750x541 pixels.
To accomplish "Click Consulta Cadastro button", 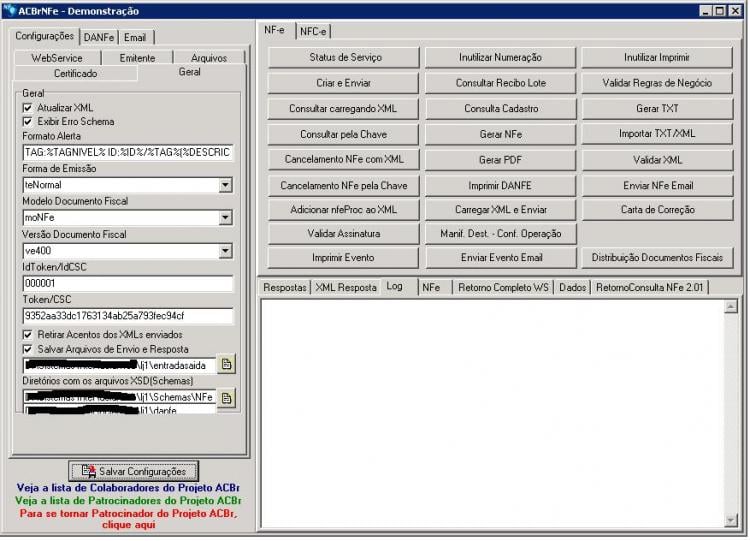I will (x=500, y=109).
